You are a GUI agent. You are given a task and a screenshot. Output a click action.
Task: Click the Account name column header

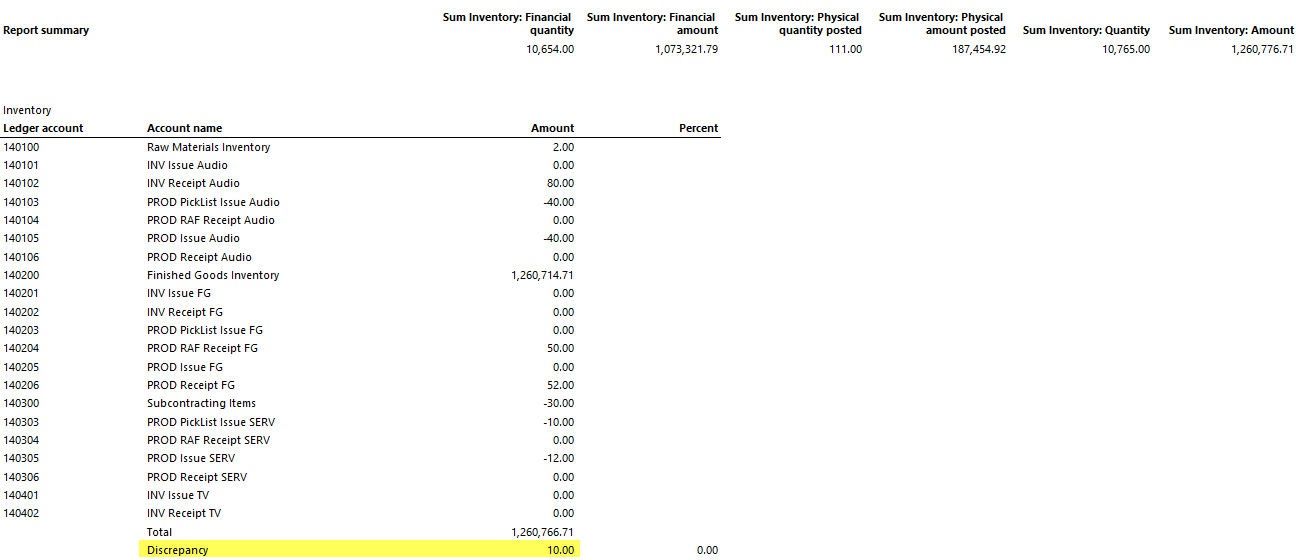184,128
